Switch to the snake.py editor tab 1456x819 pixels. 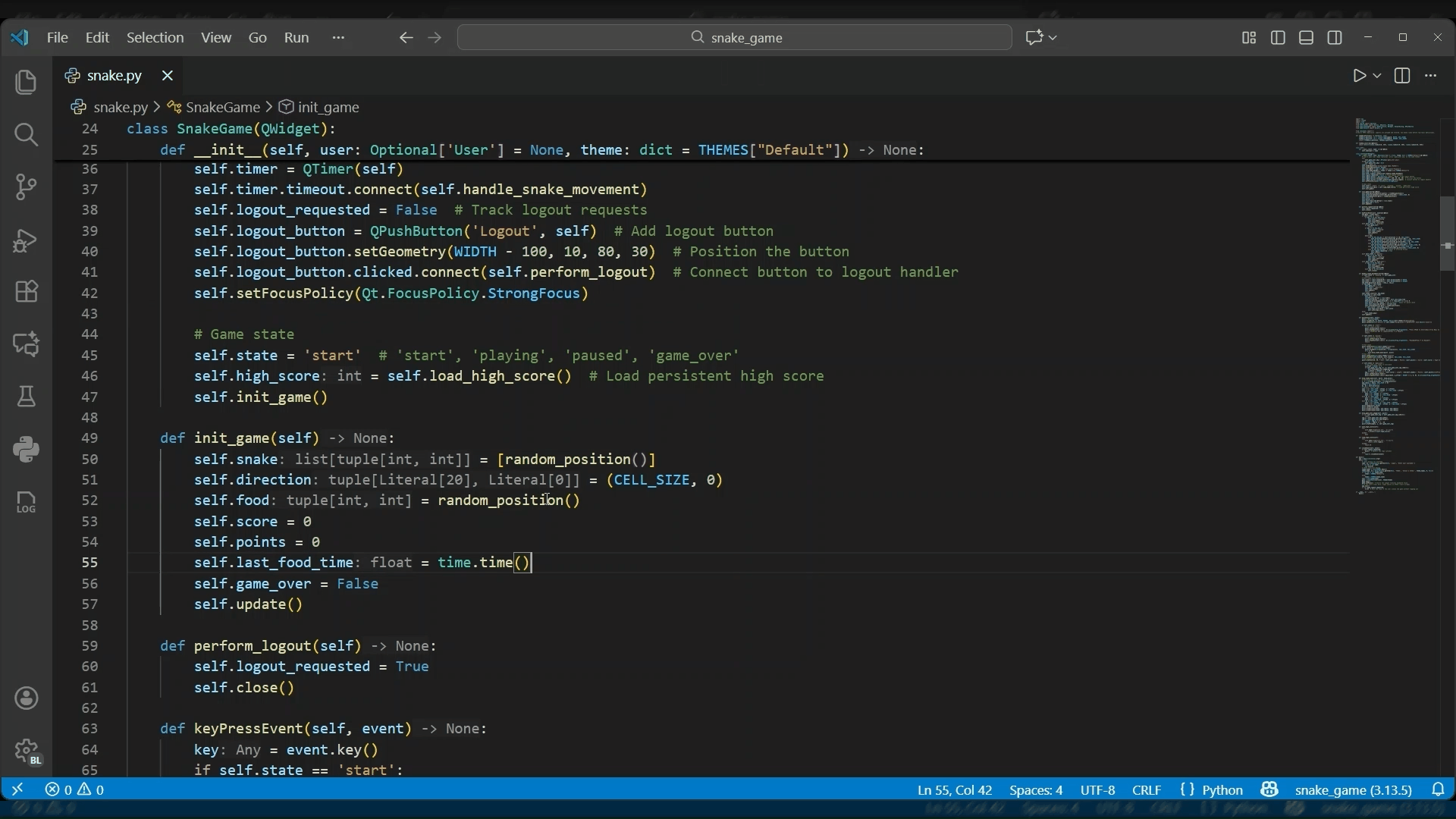(114, 75)
